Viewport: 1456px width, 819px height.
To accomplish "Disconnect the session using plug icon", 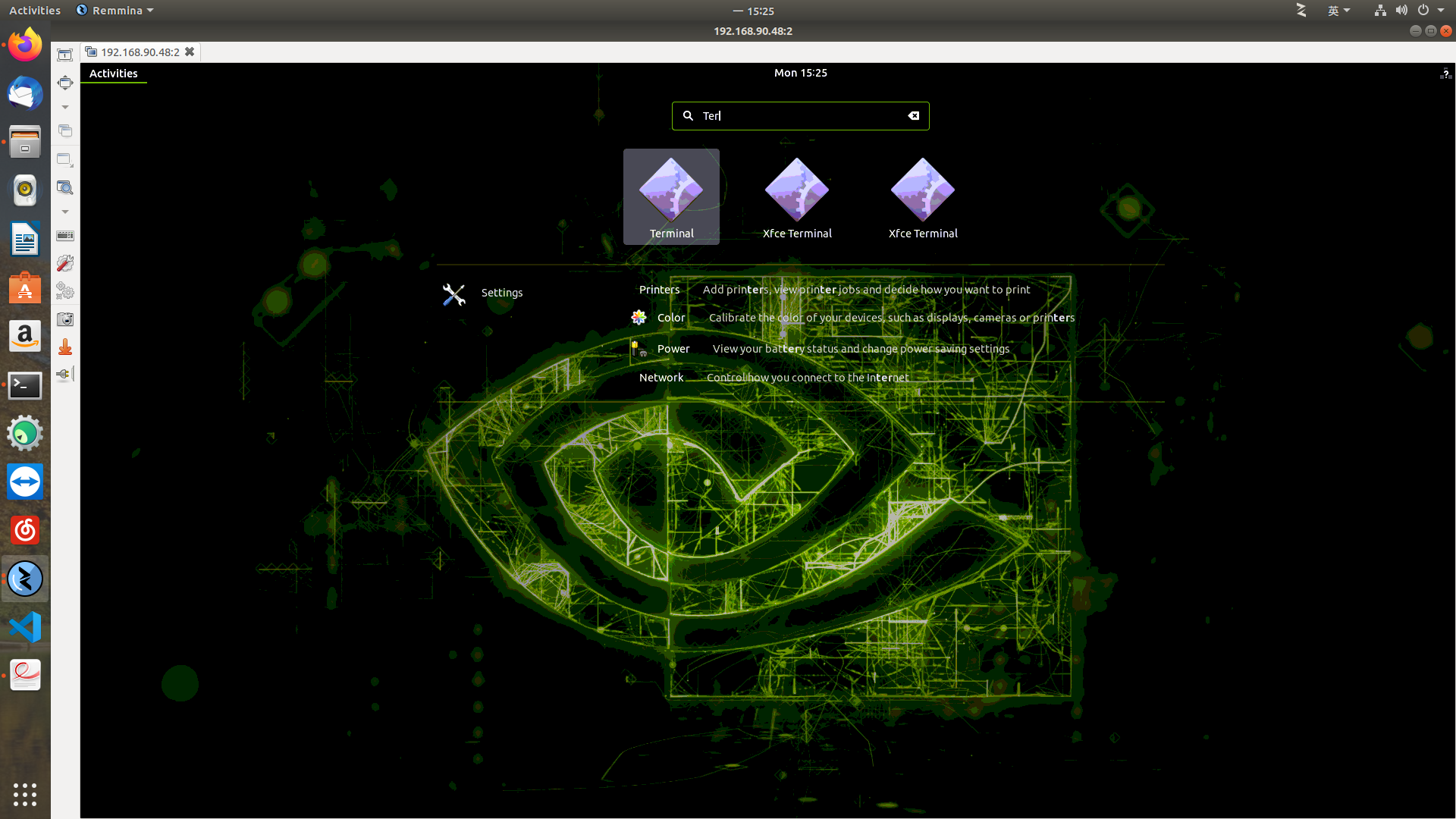I will click(65, 374).
